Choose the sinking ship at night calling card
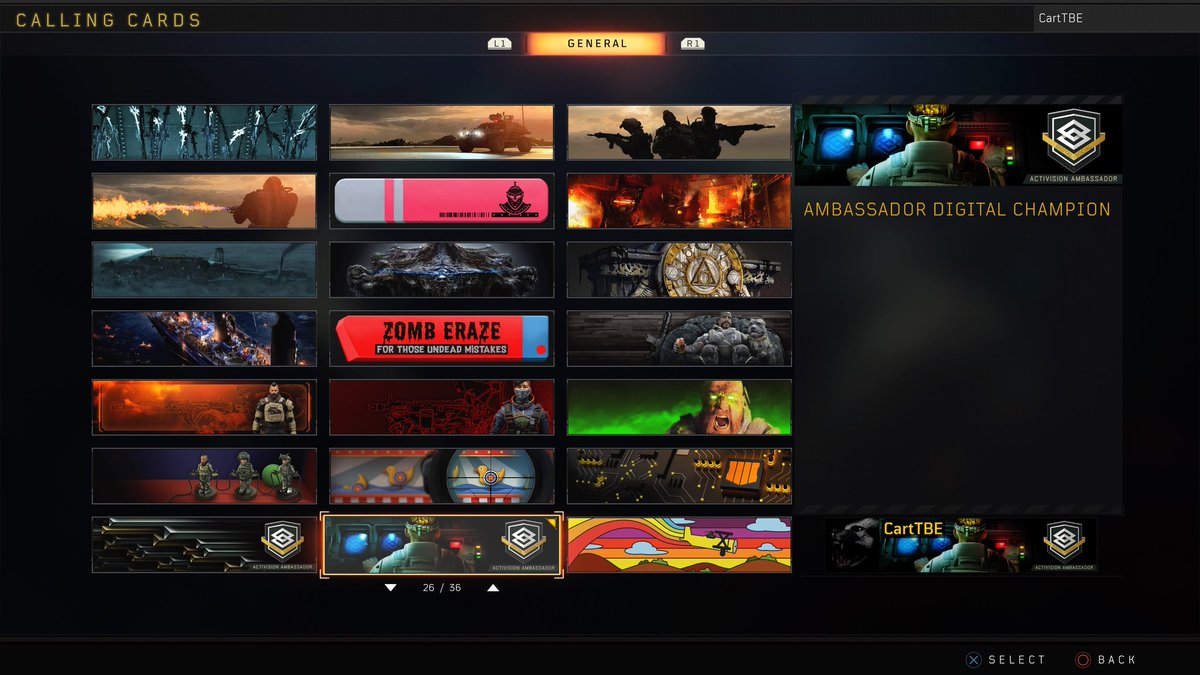The width and height of the screenshot is (1200, 675). [x=204, y=339]
